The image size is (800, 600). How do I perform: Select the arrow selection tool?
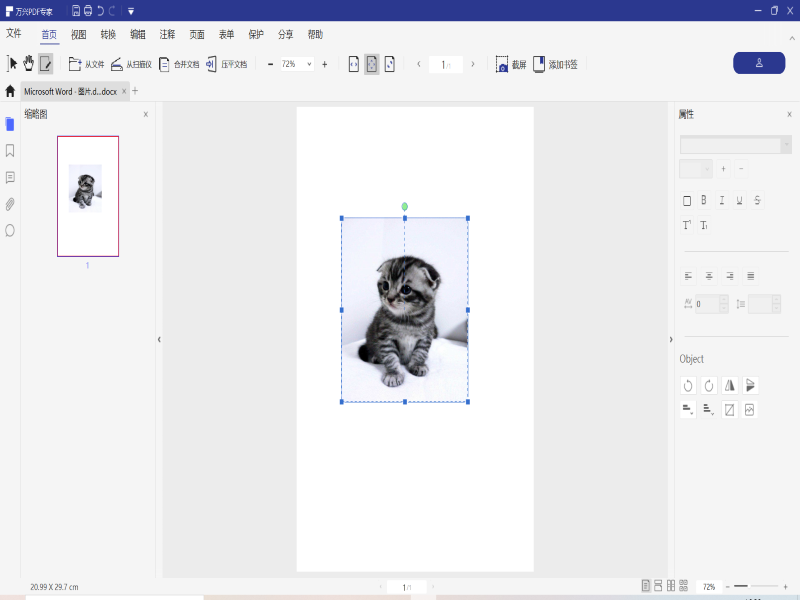point(12,64)
